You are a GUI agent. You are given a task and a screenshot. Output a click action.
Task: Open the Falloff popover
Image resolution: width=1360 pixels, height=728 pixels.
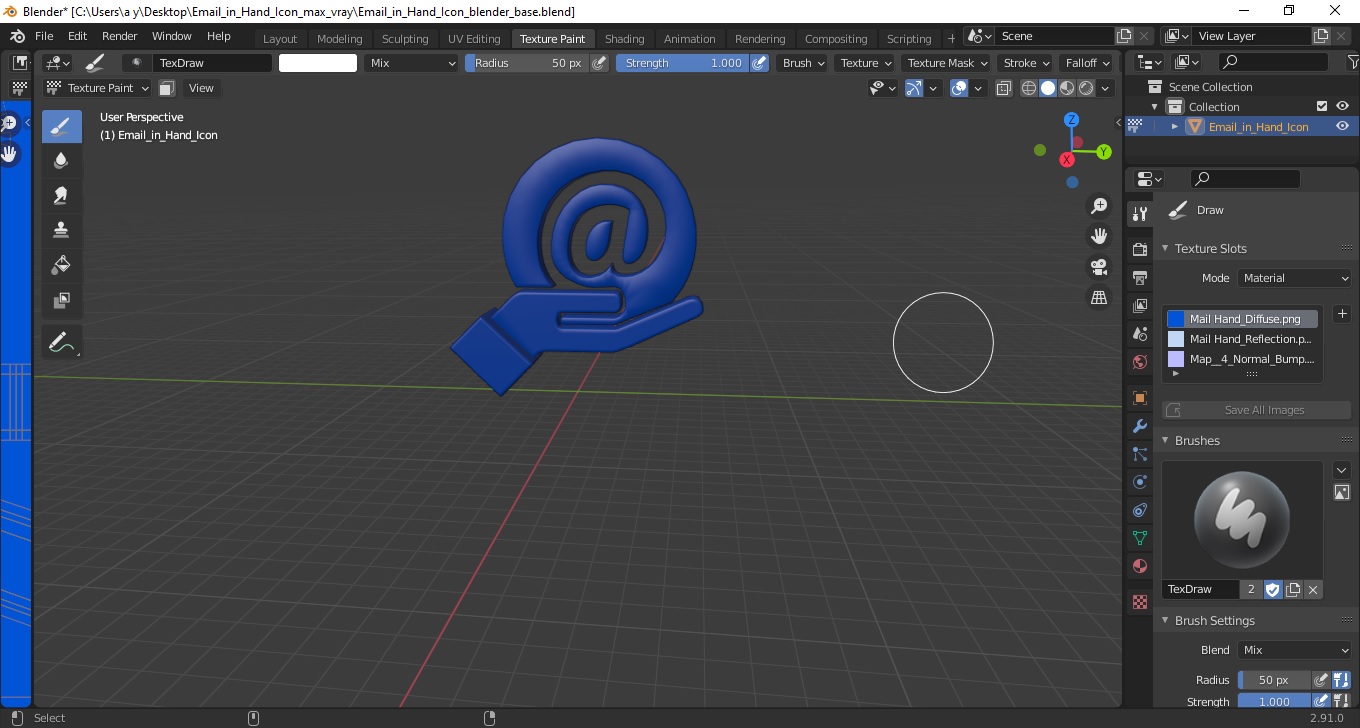1088,63
